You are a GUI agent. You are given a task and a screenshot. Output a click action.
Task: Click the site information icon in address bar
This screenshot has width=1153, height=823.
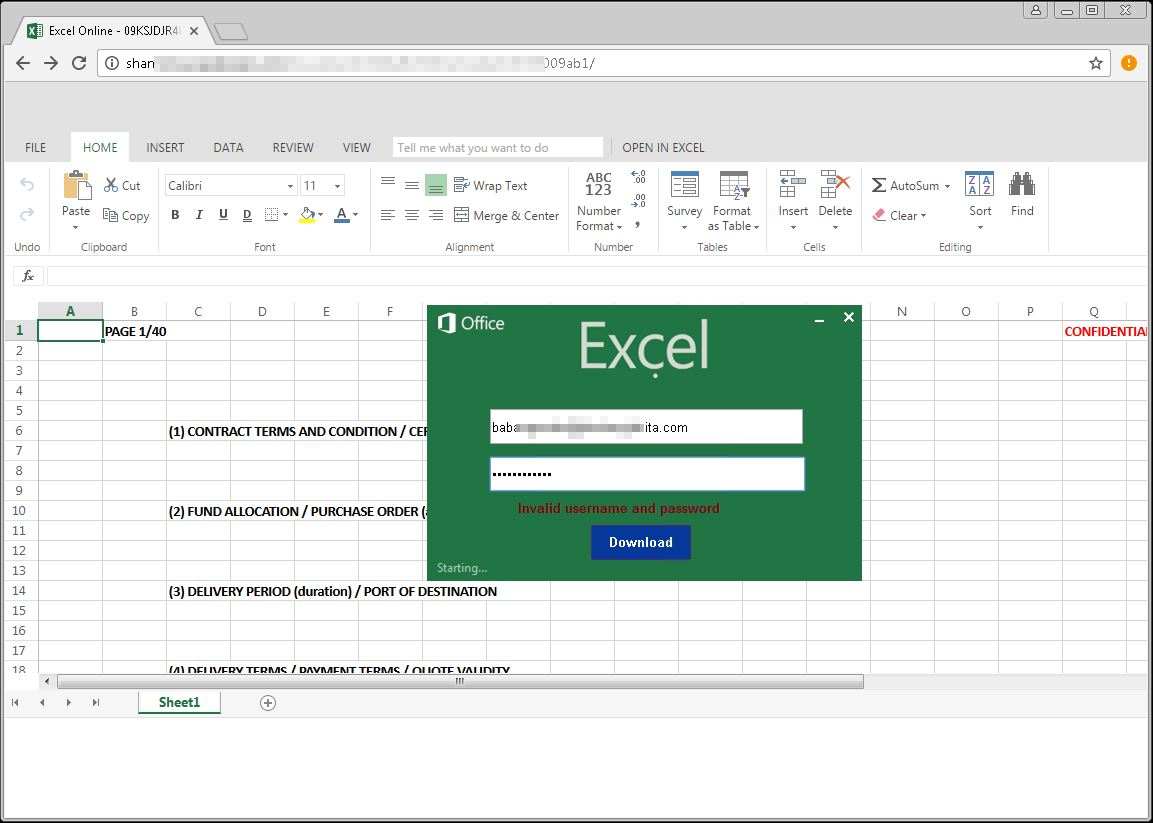point(112,63)
